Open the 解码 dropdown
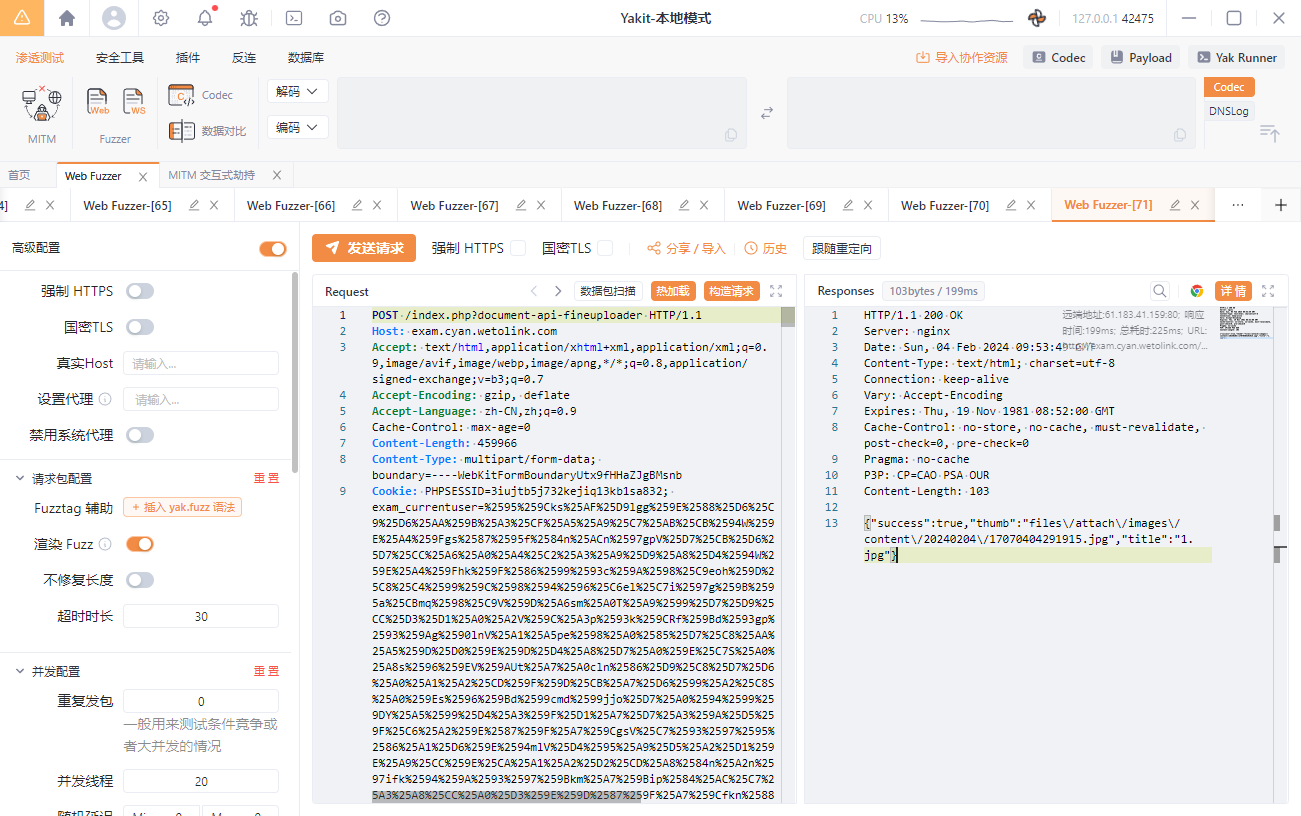The width and height of the screenshot is (1301, 816). click(298, 91)
